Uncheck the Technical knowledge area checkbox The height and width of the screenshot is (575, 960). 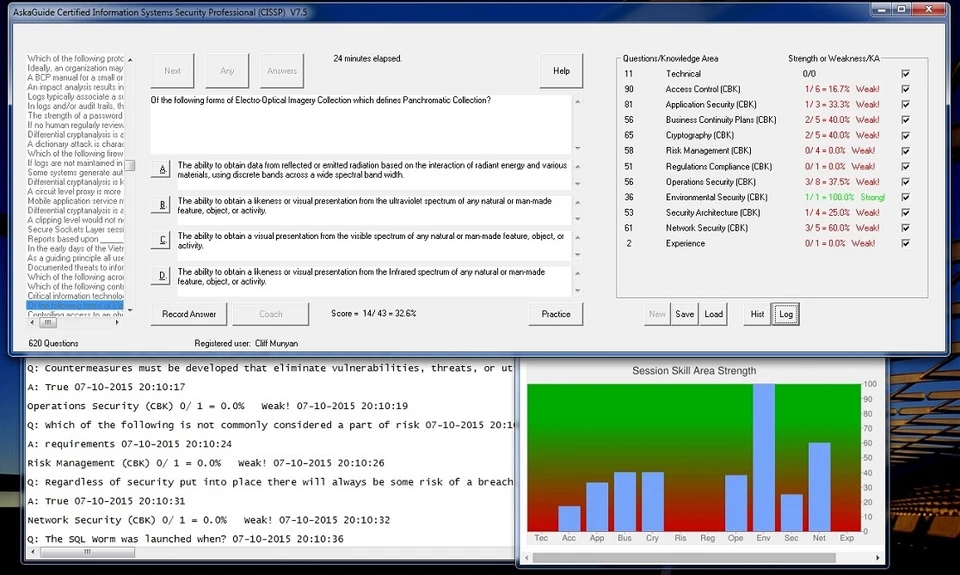click(x=906, y=73)
